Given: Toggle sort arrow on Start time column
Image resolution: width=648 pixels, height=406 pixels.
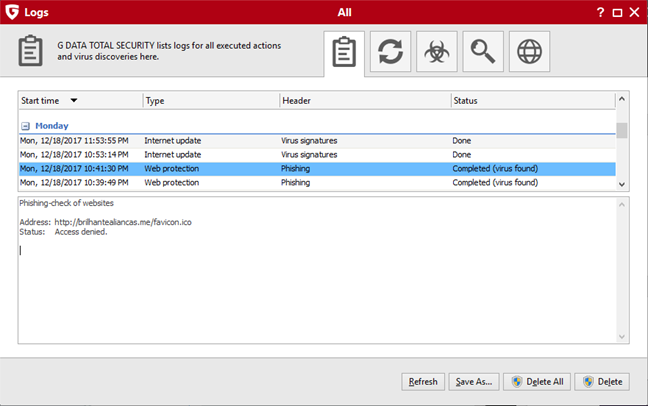Looking at the screenshot, I should [74, 101].
